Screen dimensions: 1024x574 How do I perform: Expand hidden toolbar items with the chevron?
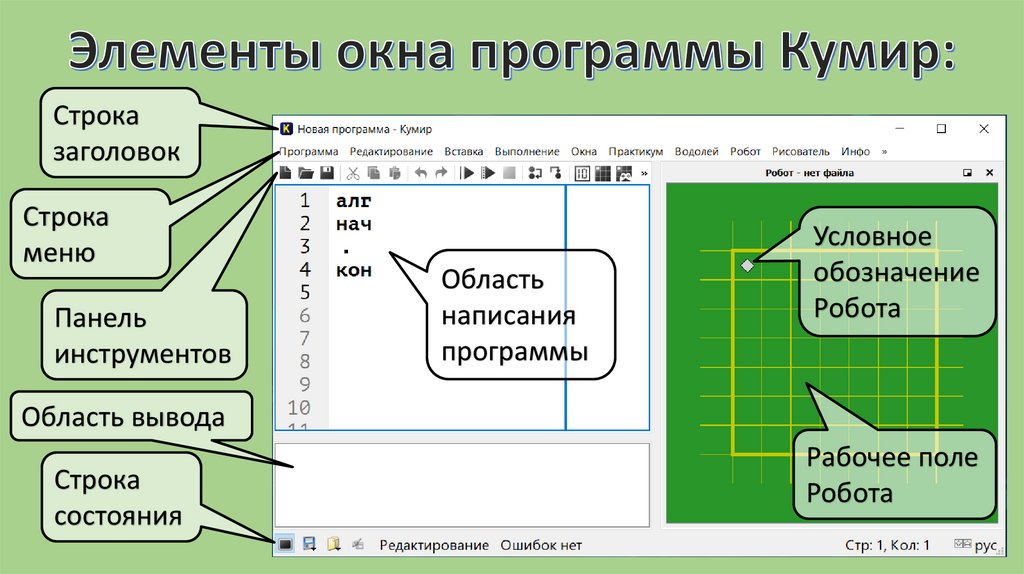pos(644,173)
